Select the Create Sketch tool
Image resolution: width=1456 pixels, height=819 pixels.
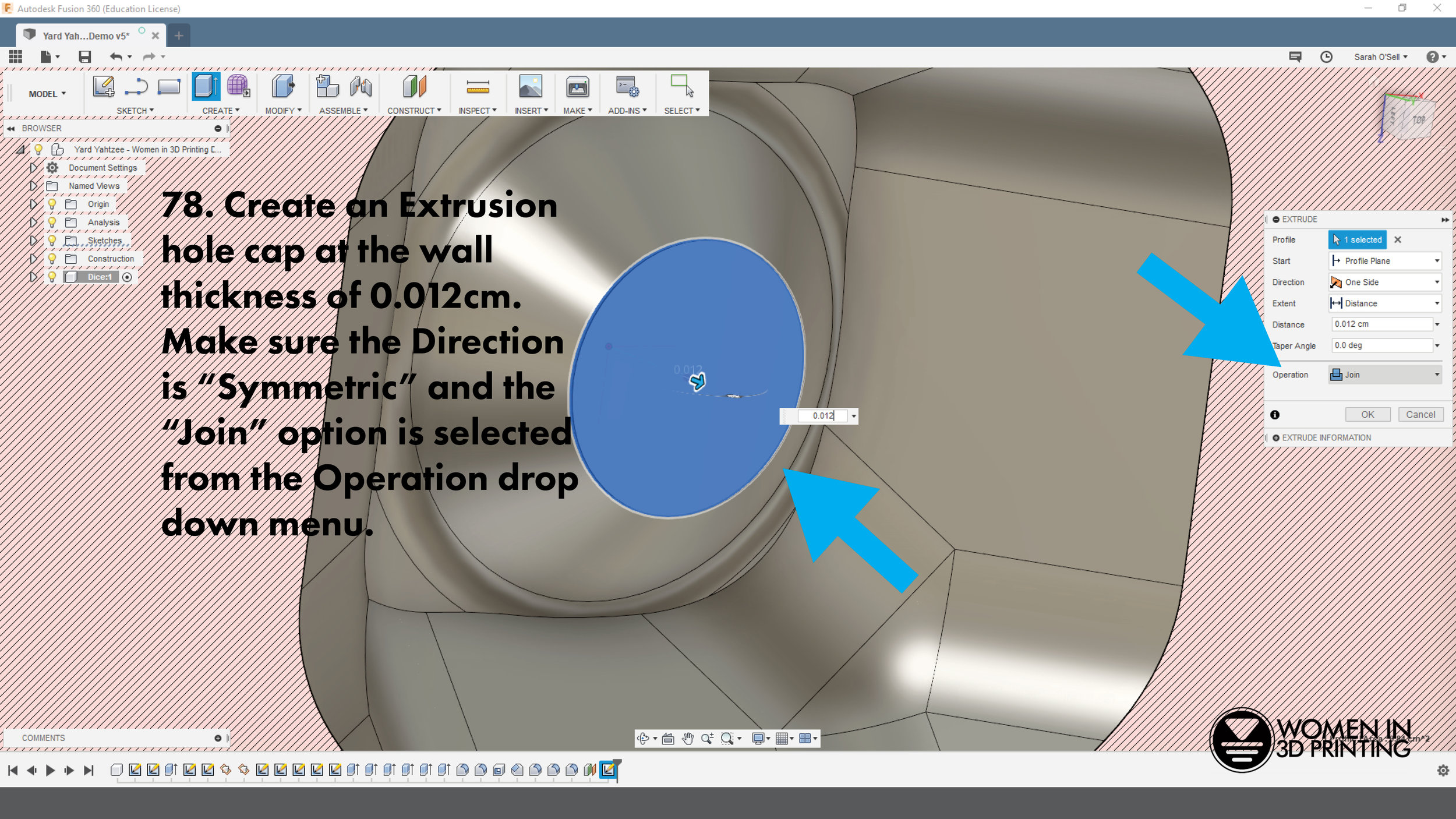tap(104, 87)
